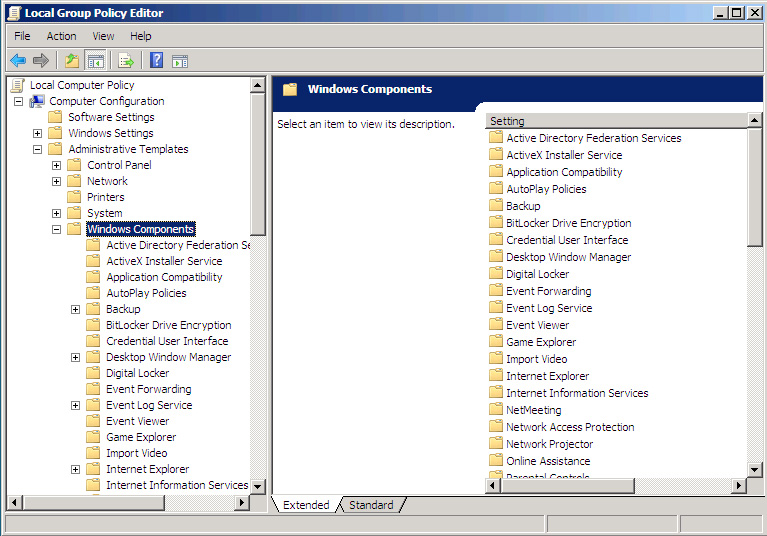Toggle Show/Hide Console Tree toolbar icon
Image resolution: width=767 pixels, height=536 pixels.
pos(95,61)
